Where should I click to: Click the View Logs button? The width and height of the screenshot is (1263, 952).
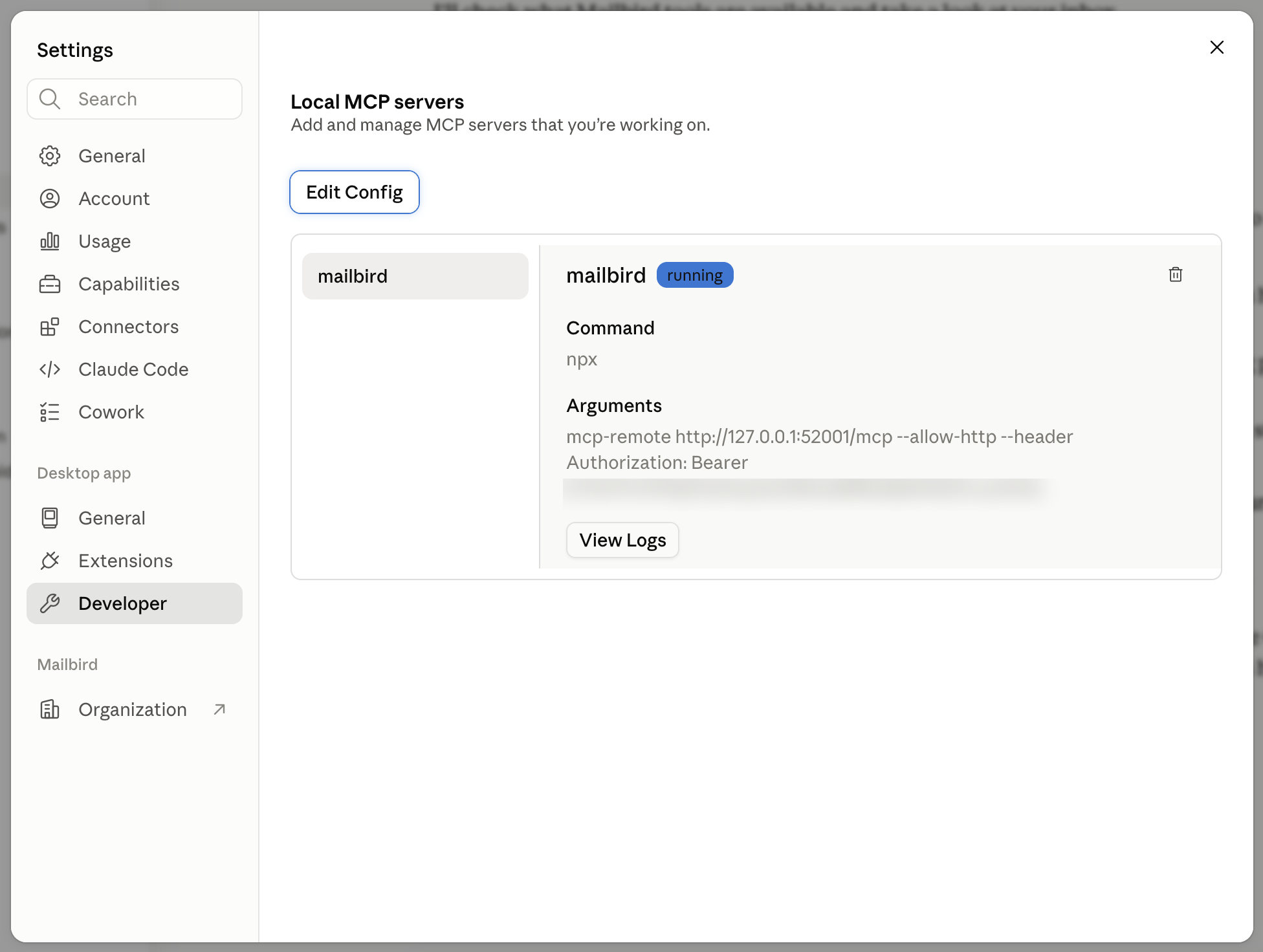(x=622, y=540)
